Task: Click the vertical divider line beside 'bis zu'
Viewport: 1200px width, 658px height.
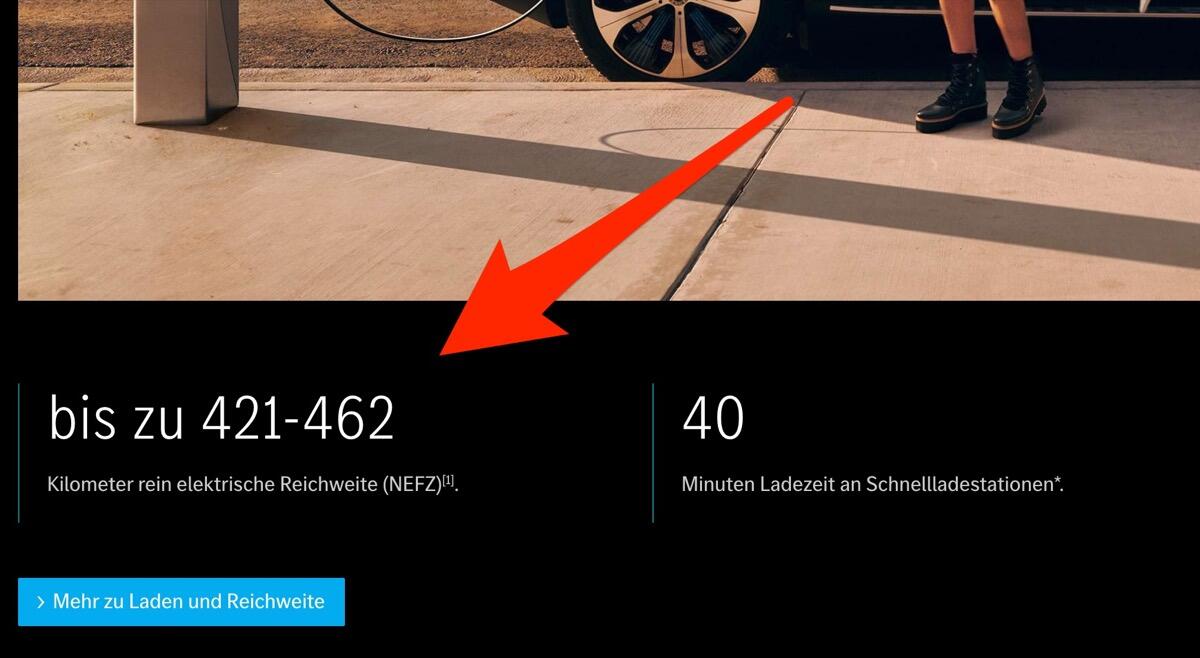Action: click(x=19, y=452)
